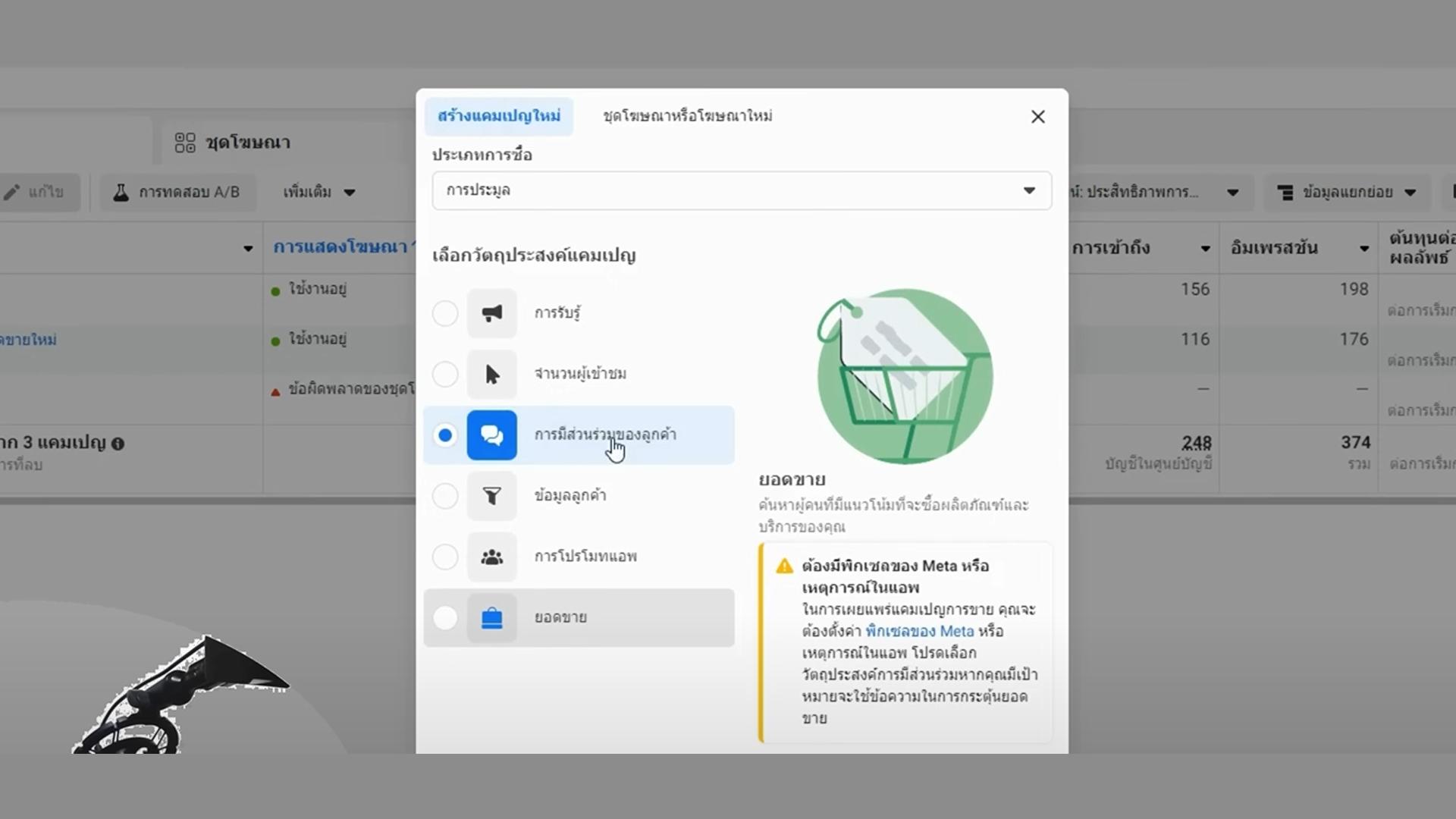Click the impressions value 176

pyautogui.click(x=1354, y=339)
